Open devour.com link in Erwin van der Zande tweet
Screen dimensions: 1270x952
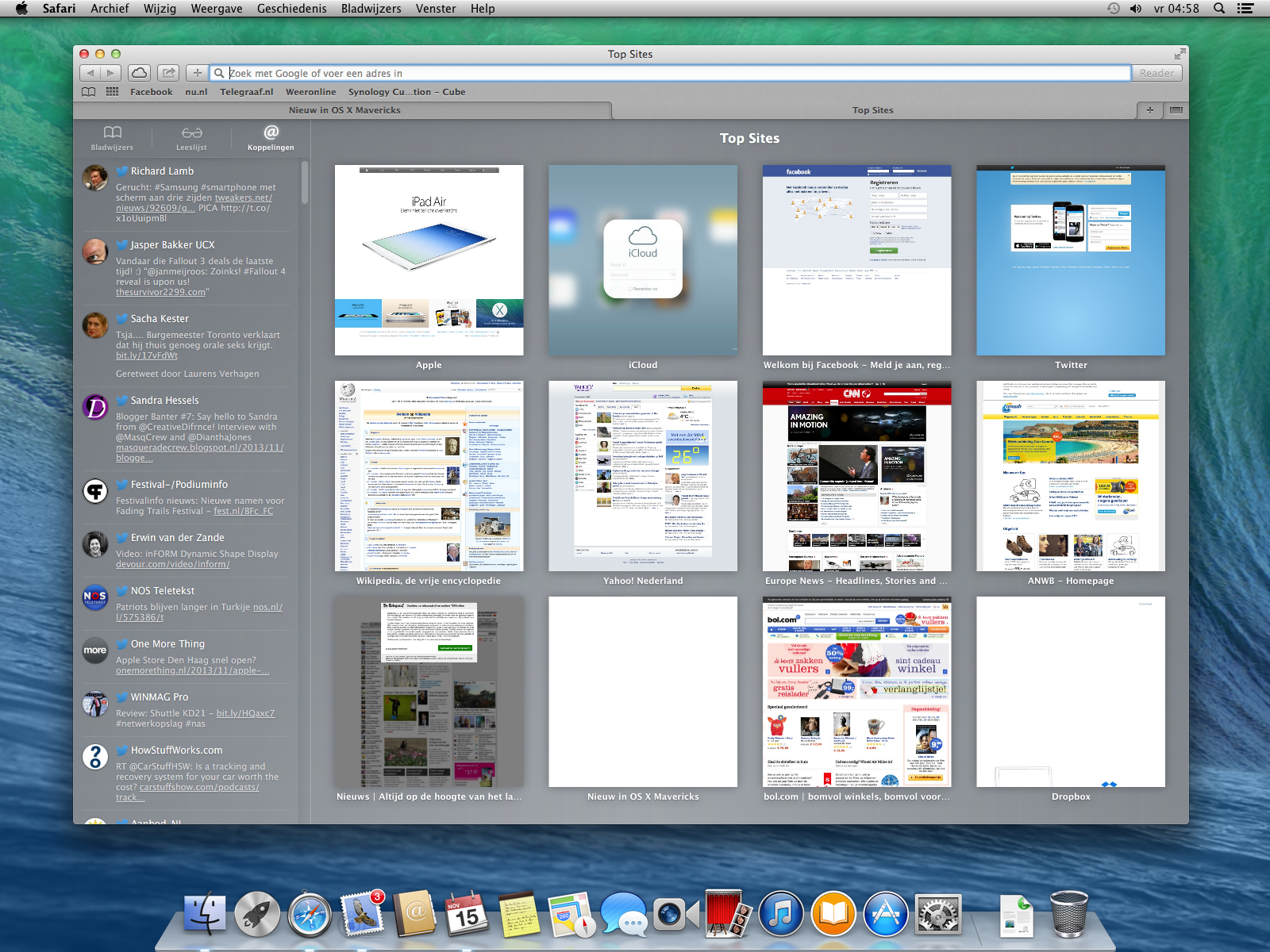[172, 564]
